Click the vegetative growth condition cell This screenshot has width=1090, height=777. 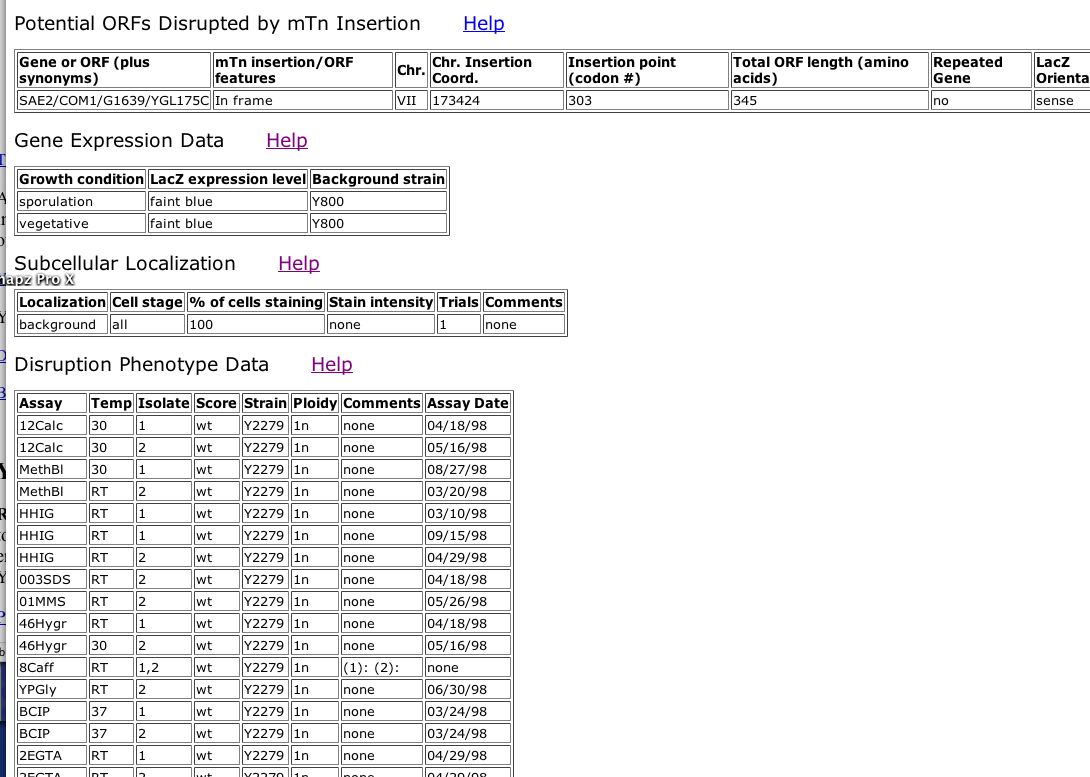(81, 223)
